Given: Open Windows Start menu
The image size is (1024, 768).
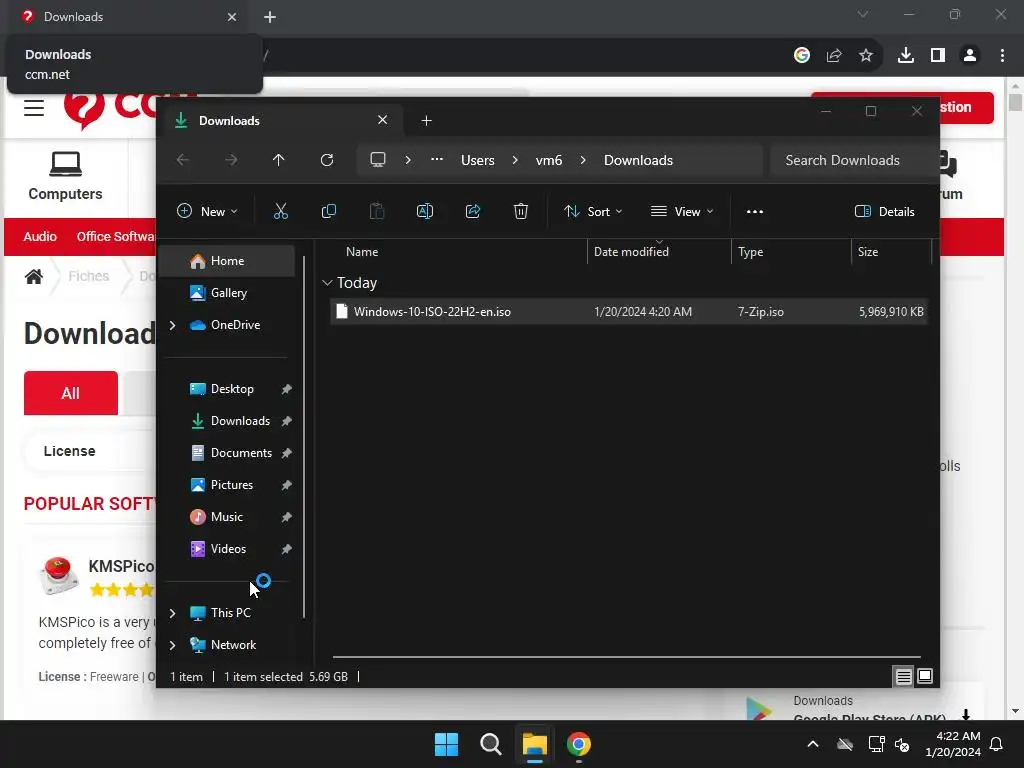Looking at the screenshot, I should tap(447, 744).
